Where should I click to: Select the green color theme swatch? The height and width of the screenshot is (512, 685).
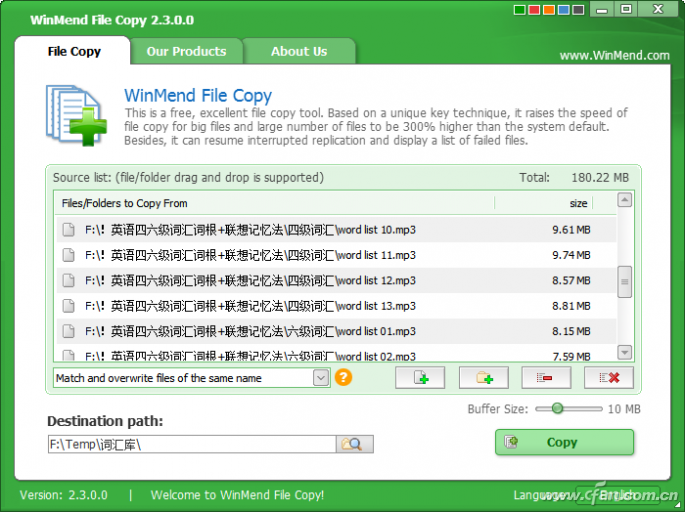tap(519, 10)
